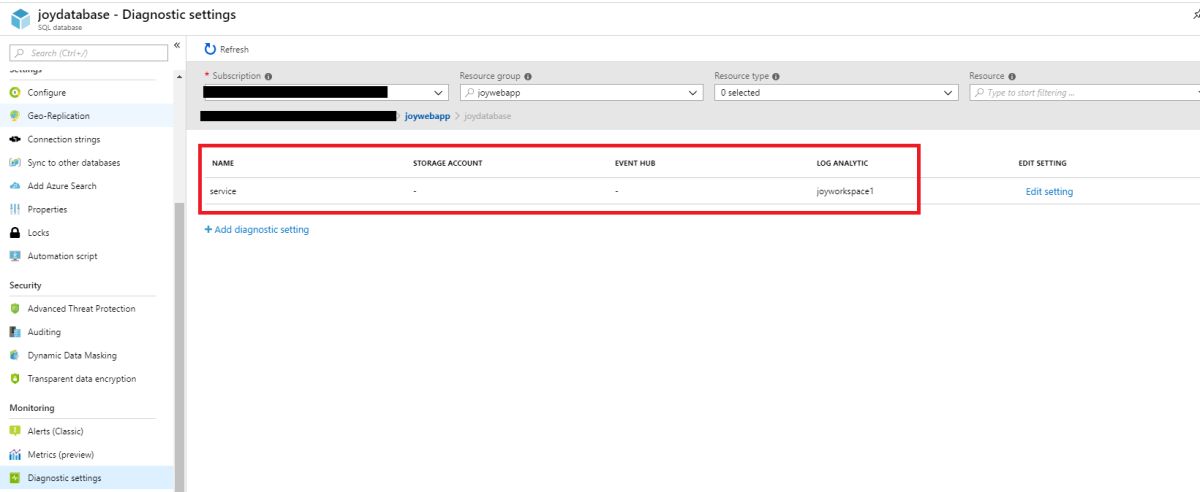1200x492 pixels.
Task: Open Sync to other databases item
Action: [x=86, y=163]
